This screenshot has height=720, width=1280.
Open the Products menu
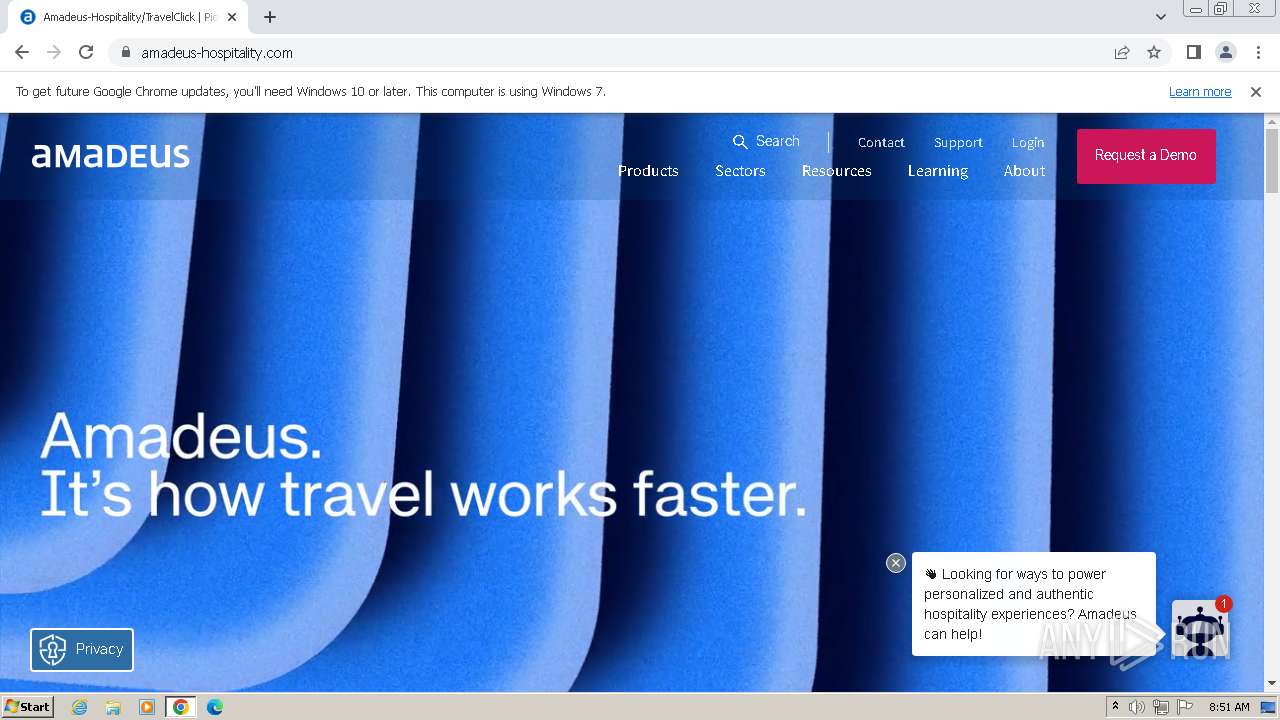click(x=648, y=171)
